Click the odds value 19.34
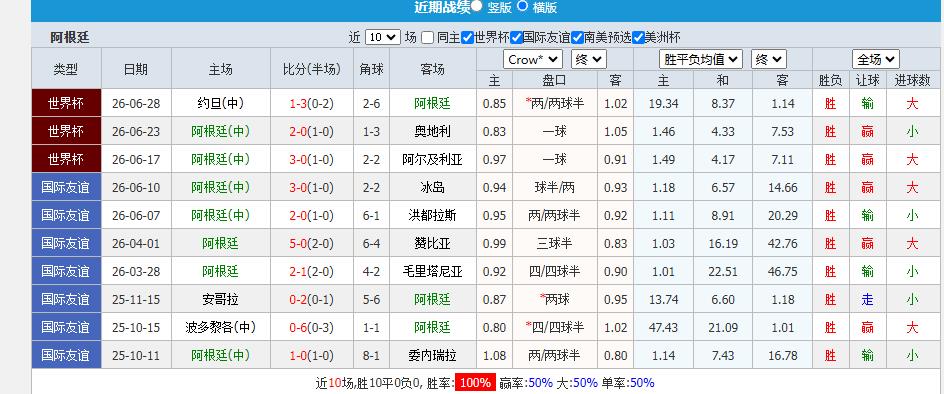The width and height of the screenshot is (944, 394). tap(663, 103)
